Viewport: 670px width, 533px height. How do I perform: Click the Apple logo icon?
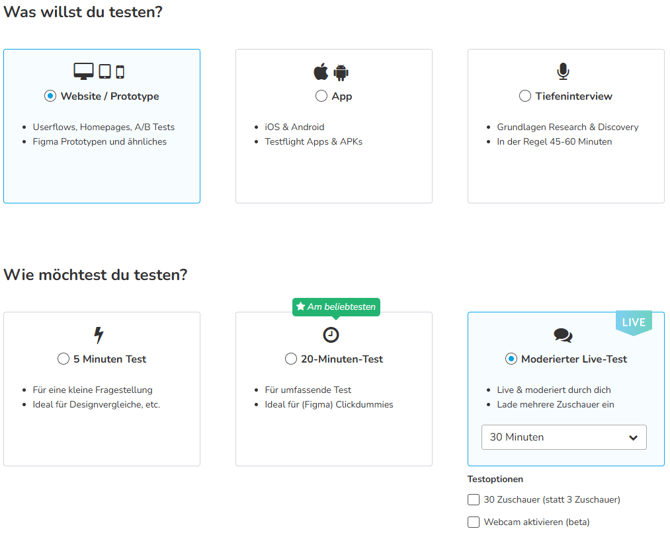coord(321,71)
